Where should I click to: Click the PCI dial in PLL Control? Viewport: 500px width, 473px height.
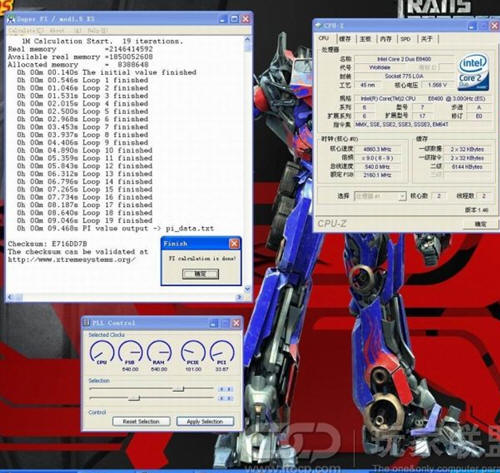point(222,352)
